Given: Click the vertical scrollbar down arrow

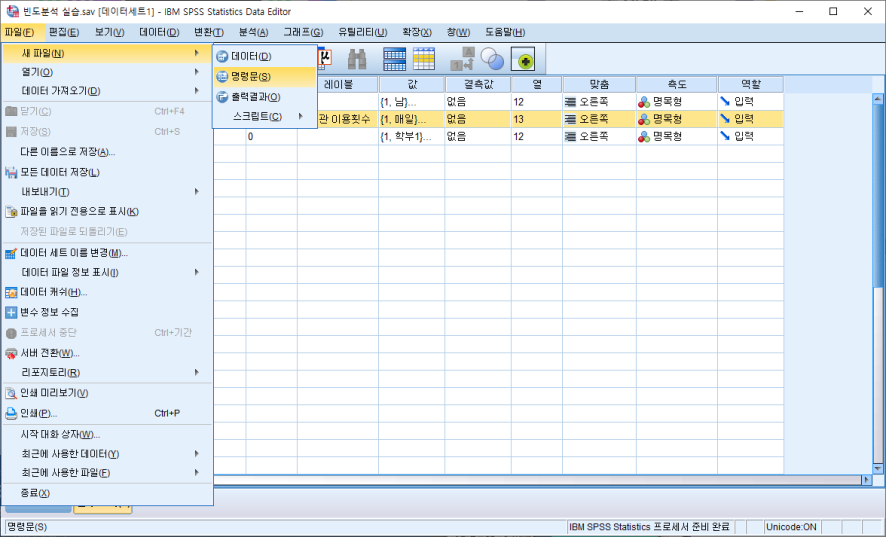Looking at the screenshot, I should coord(878,469).
